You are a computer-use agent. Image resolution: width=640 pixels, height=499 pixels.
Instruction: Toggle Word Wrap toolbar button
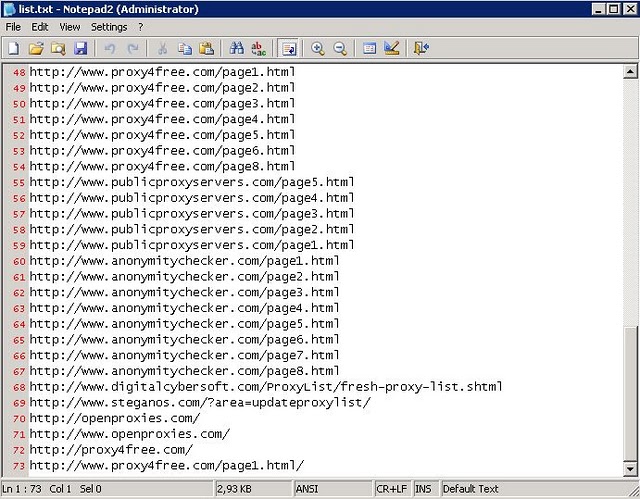289,49
